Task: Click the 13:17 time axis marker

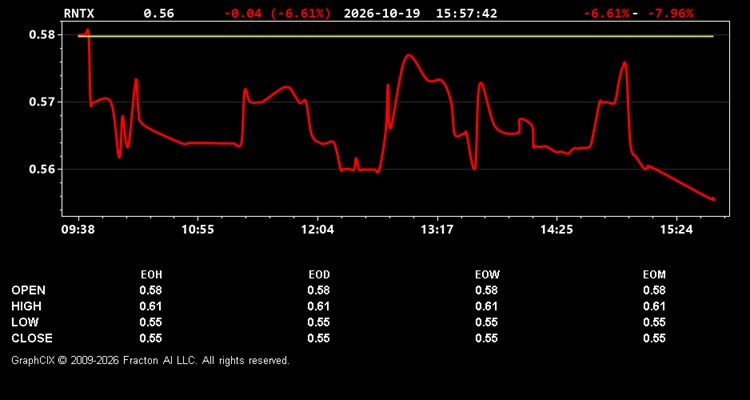Action: click(x=438, y=230)
